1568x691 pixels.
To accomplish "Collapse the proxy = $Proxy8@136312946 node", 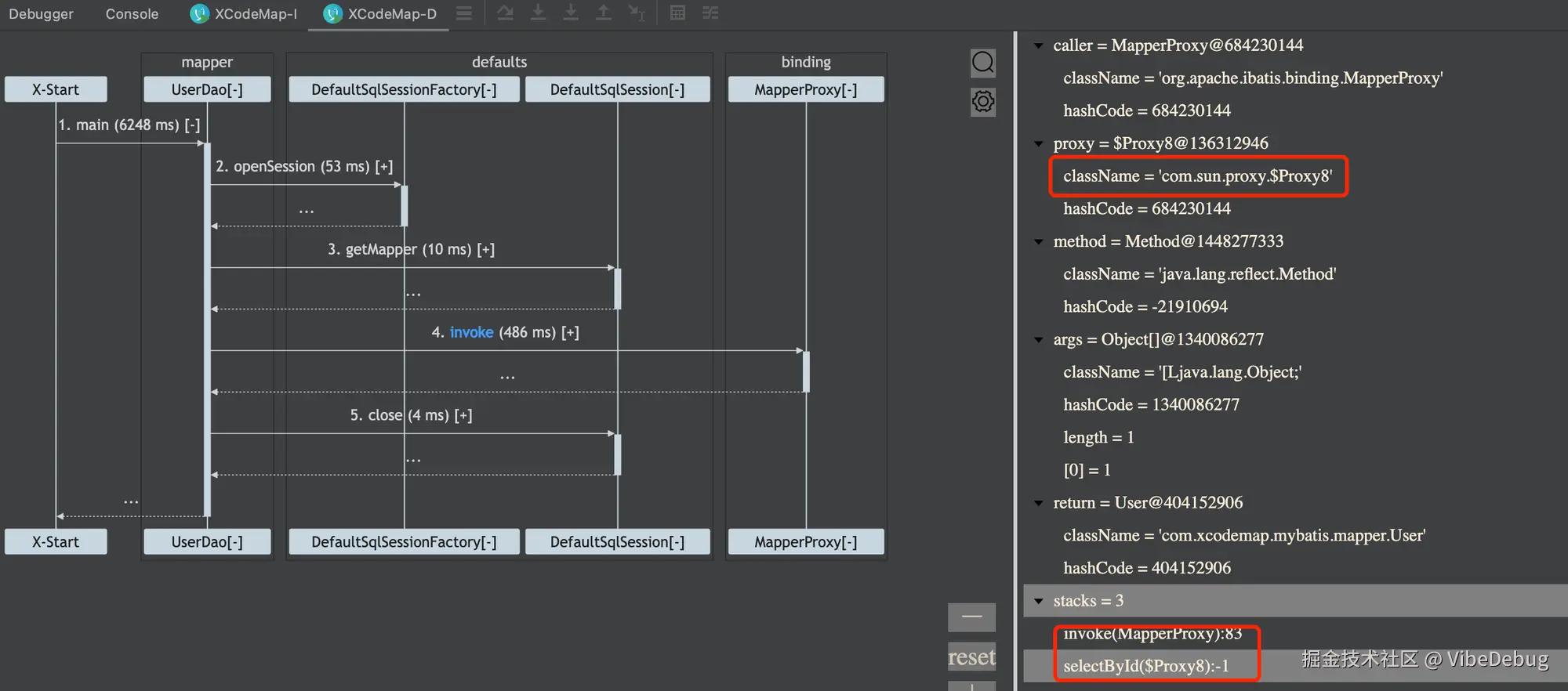I will click(x=1039, y=144).
